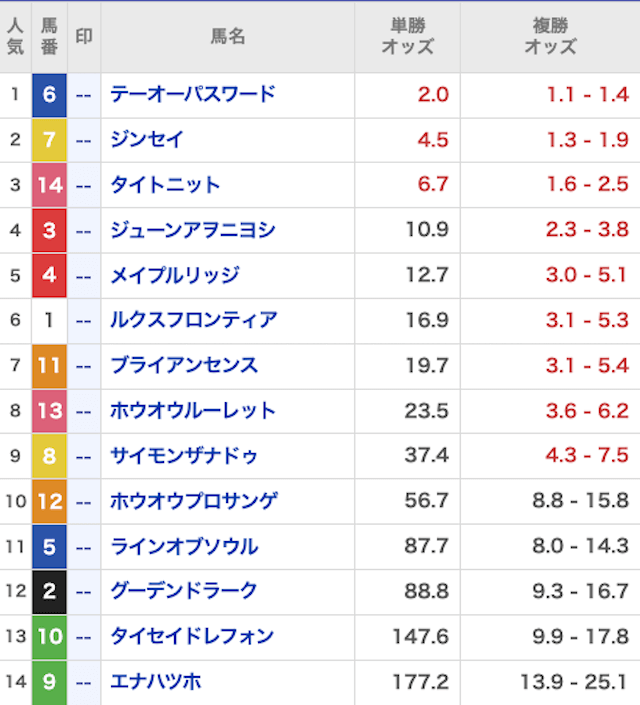
Task: Open タイトニット horse details
Action: (x=165, y=185)
